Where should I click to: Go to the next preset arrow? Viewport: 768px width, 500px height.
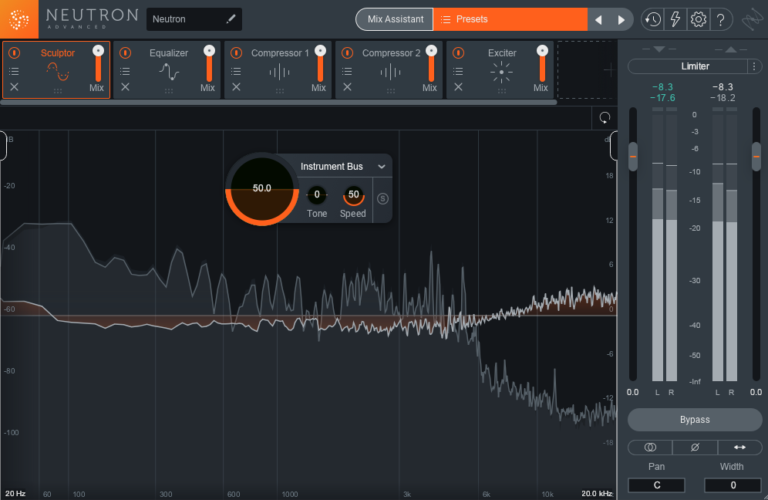pyautogui.click(x=621, y=19)
